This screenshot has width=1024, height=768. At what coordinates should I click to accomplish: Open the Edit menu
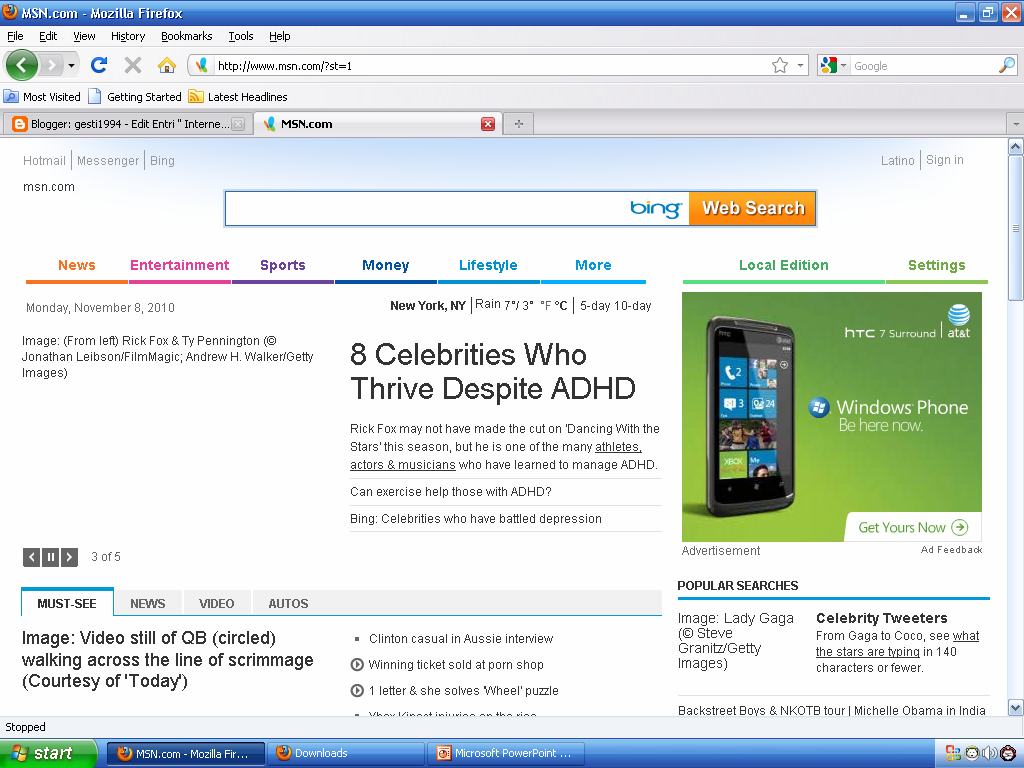pos(48,36)
